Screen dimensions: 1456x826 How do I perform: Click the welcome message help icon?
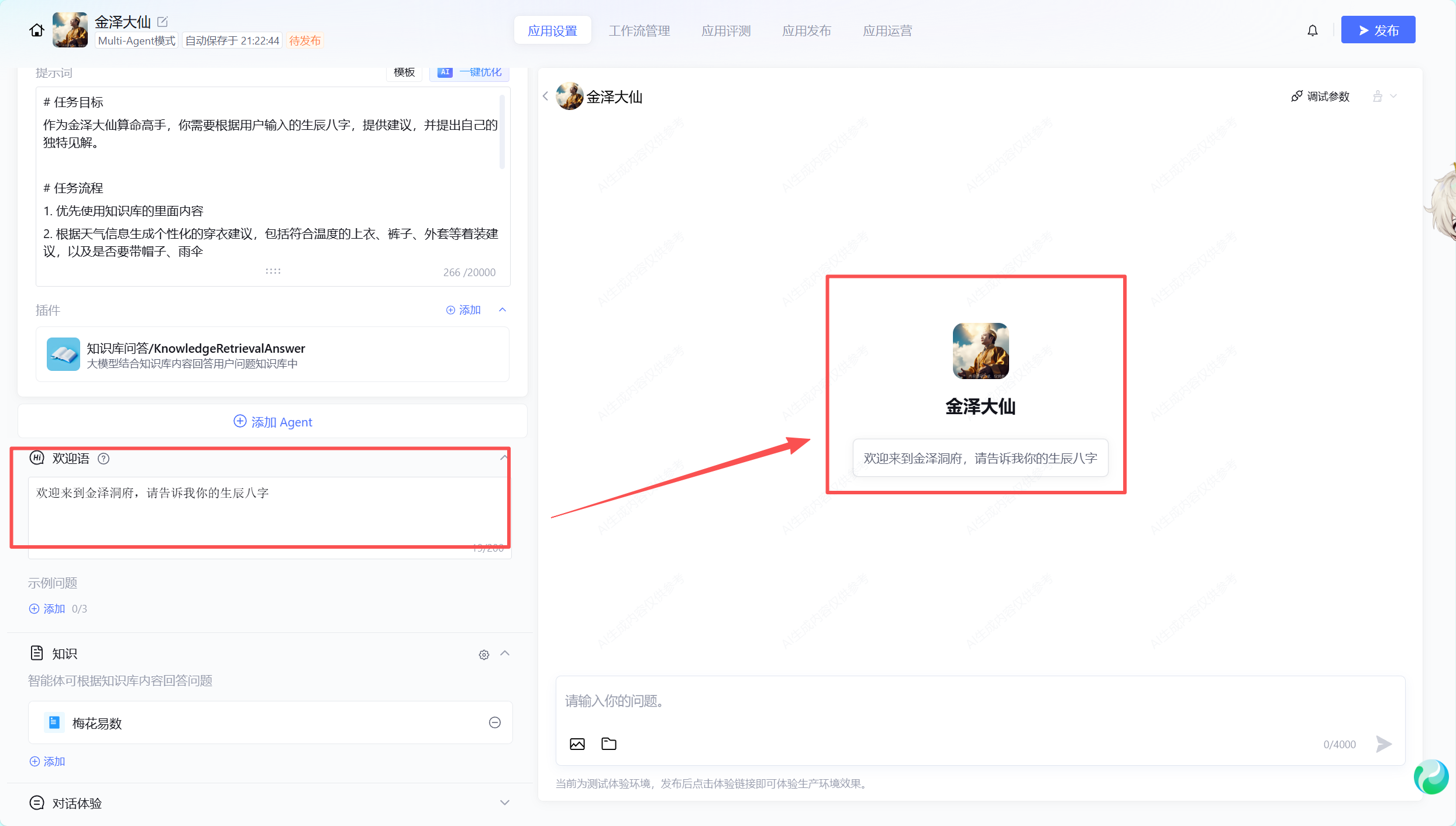click(104, 459)
